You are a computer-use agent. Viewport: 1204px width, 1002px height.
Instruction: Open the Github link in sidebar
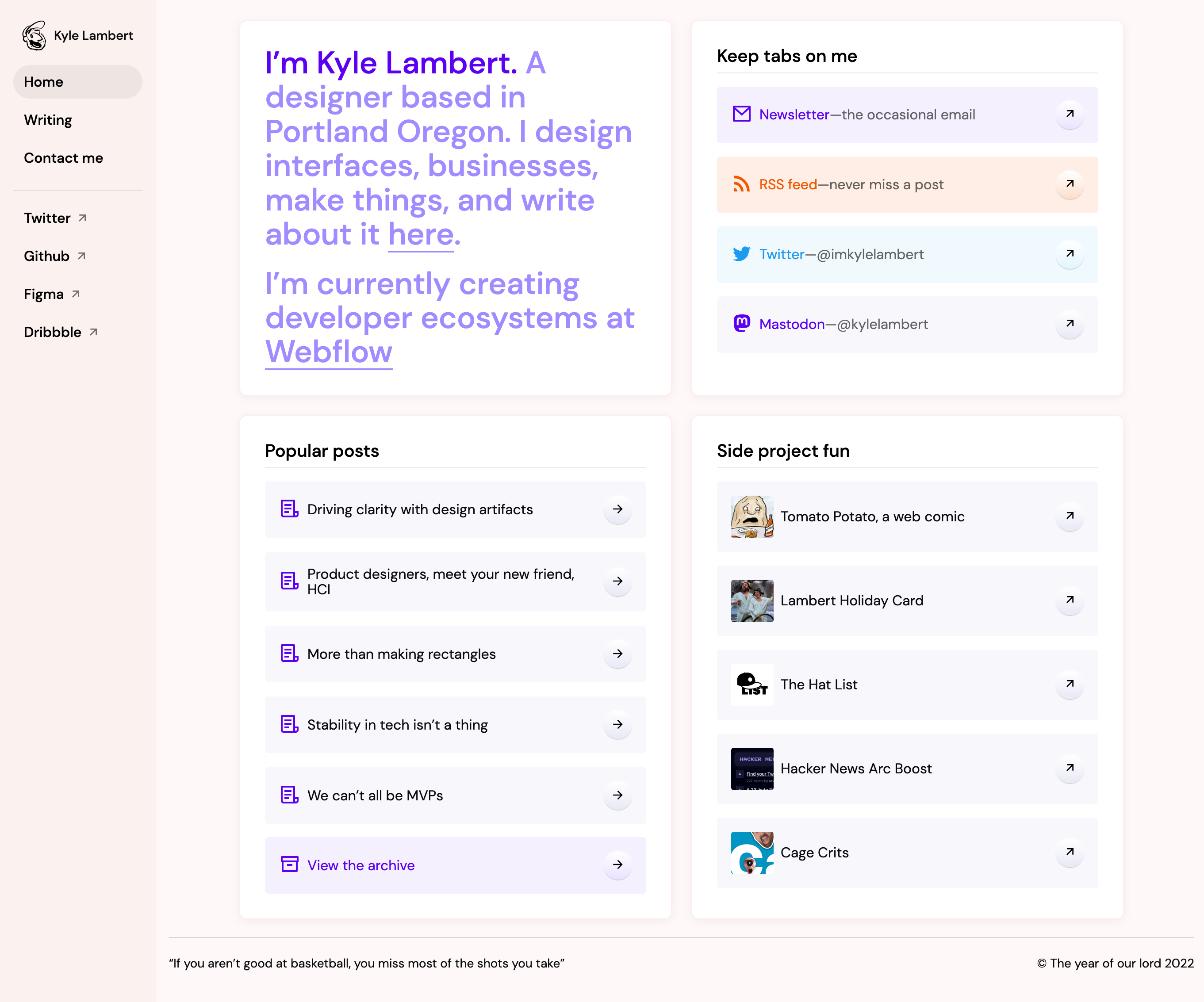click(x=54, y=256)
